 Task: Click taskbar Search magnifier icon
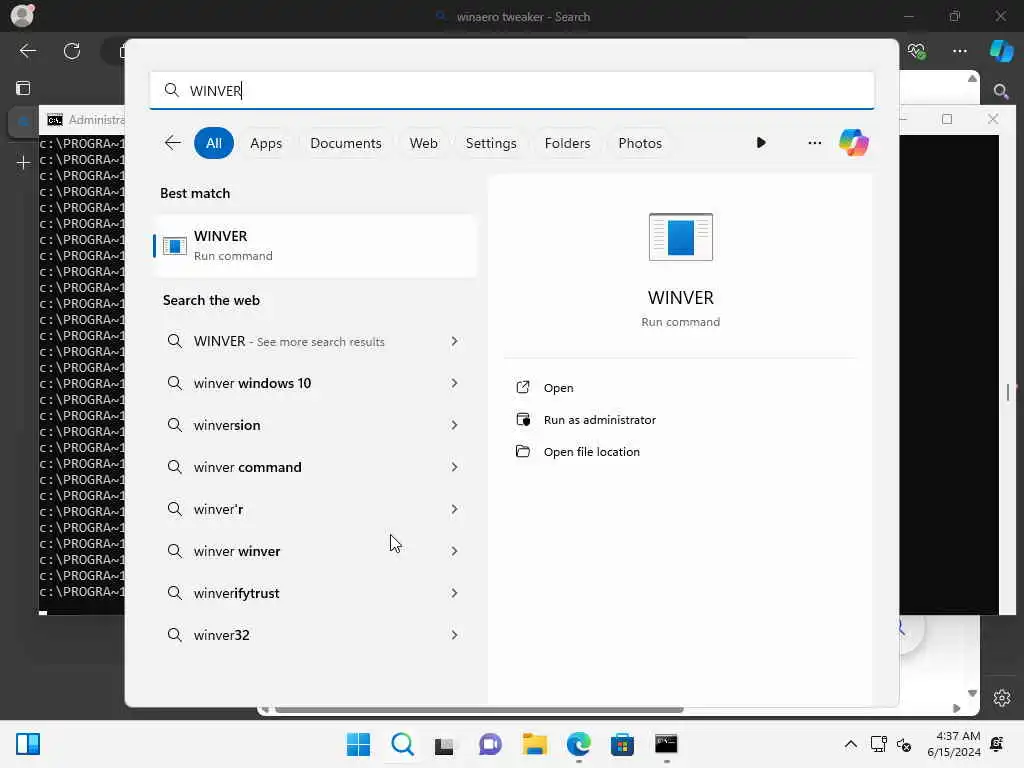pos(402,744)
